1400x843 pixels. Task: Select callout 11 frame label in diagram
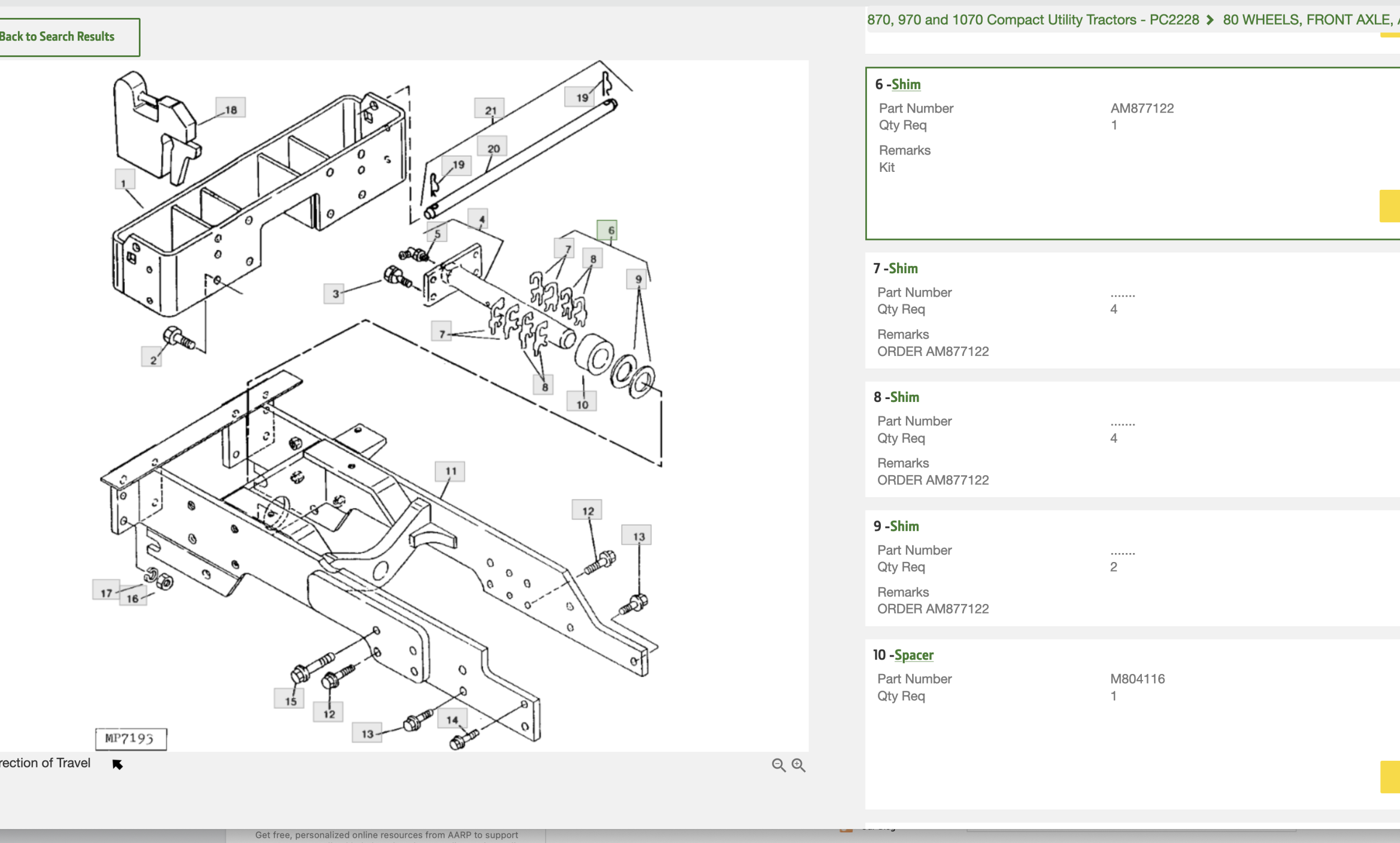coord(450,471)
